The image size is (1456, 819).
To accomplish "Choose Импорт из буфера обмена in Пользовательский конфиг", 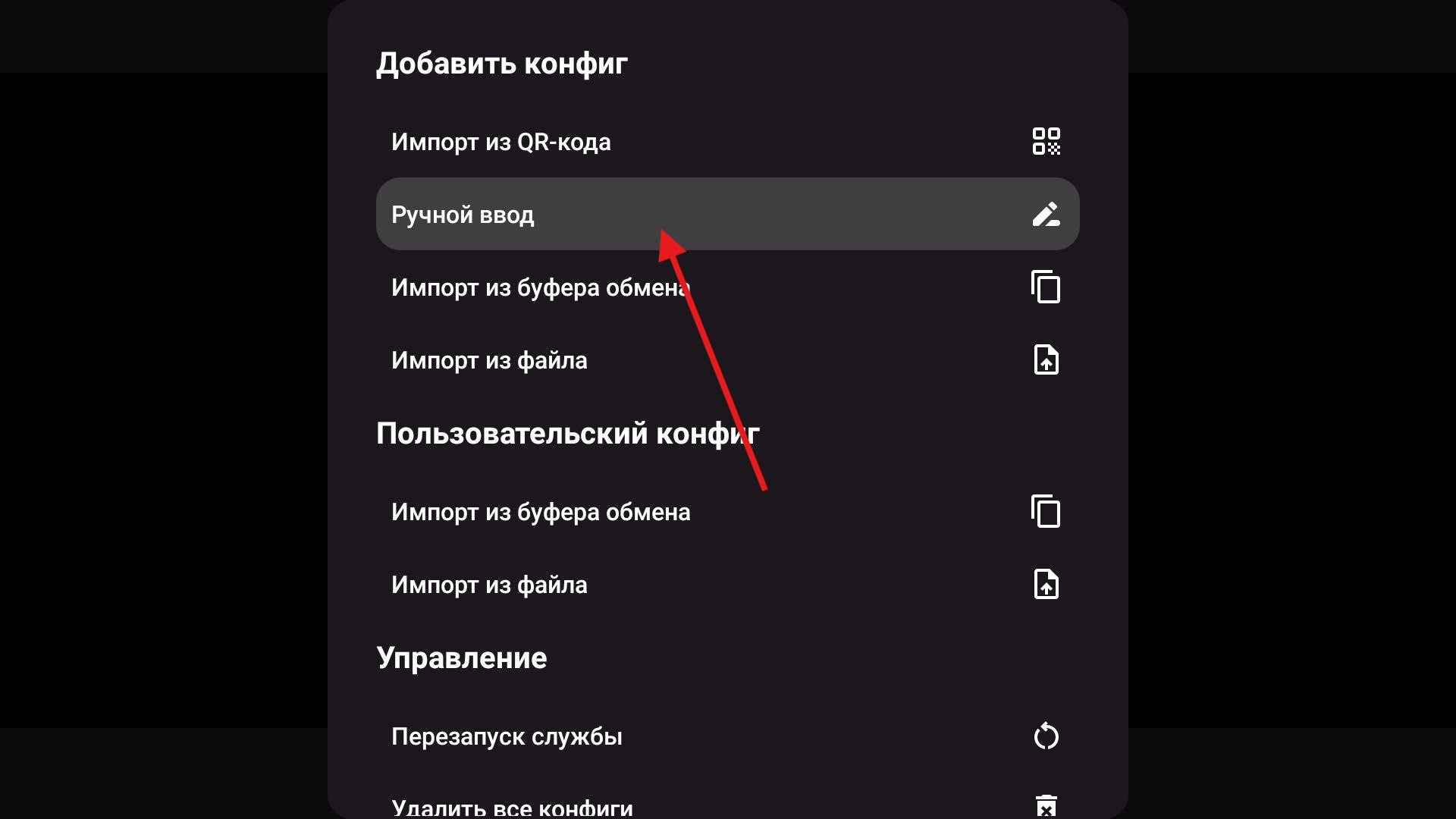I will click(728, 511).
